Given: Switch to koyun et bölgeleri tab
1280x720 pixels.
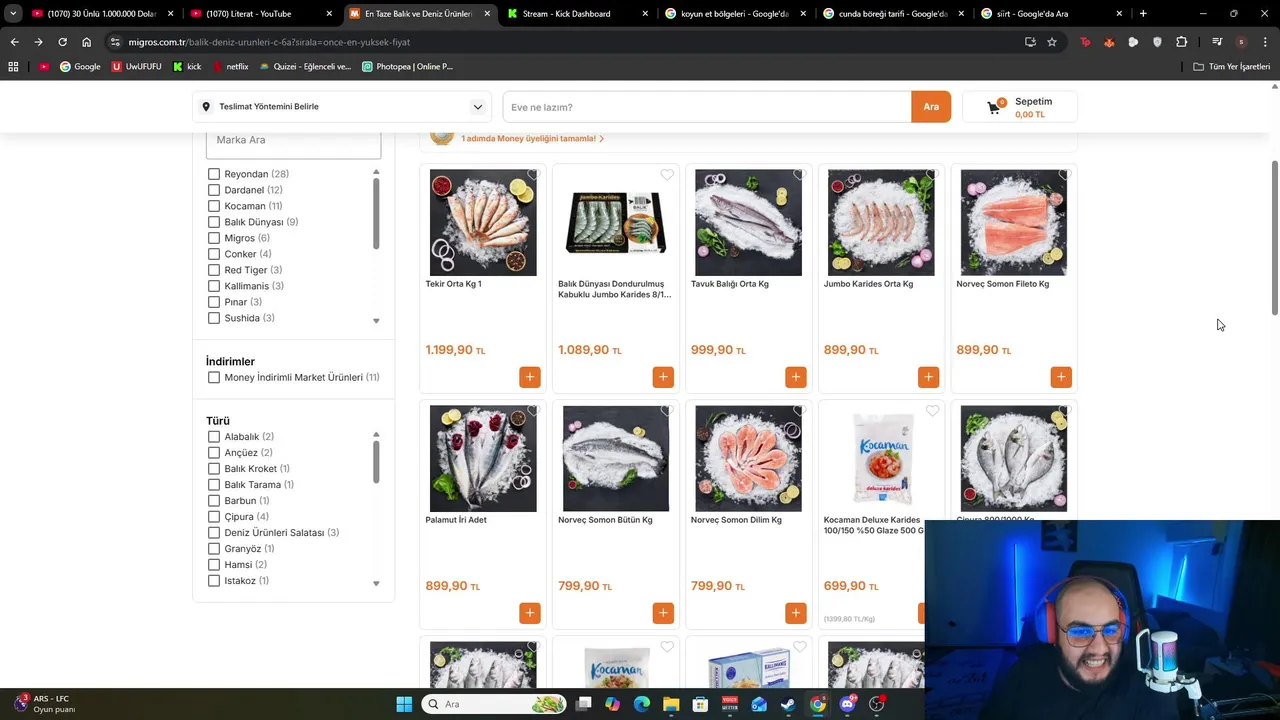Looking at the screenshot, I should click(736, 14).
